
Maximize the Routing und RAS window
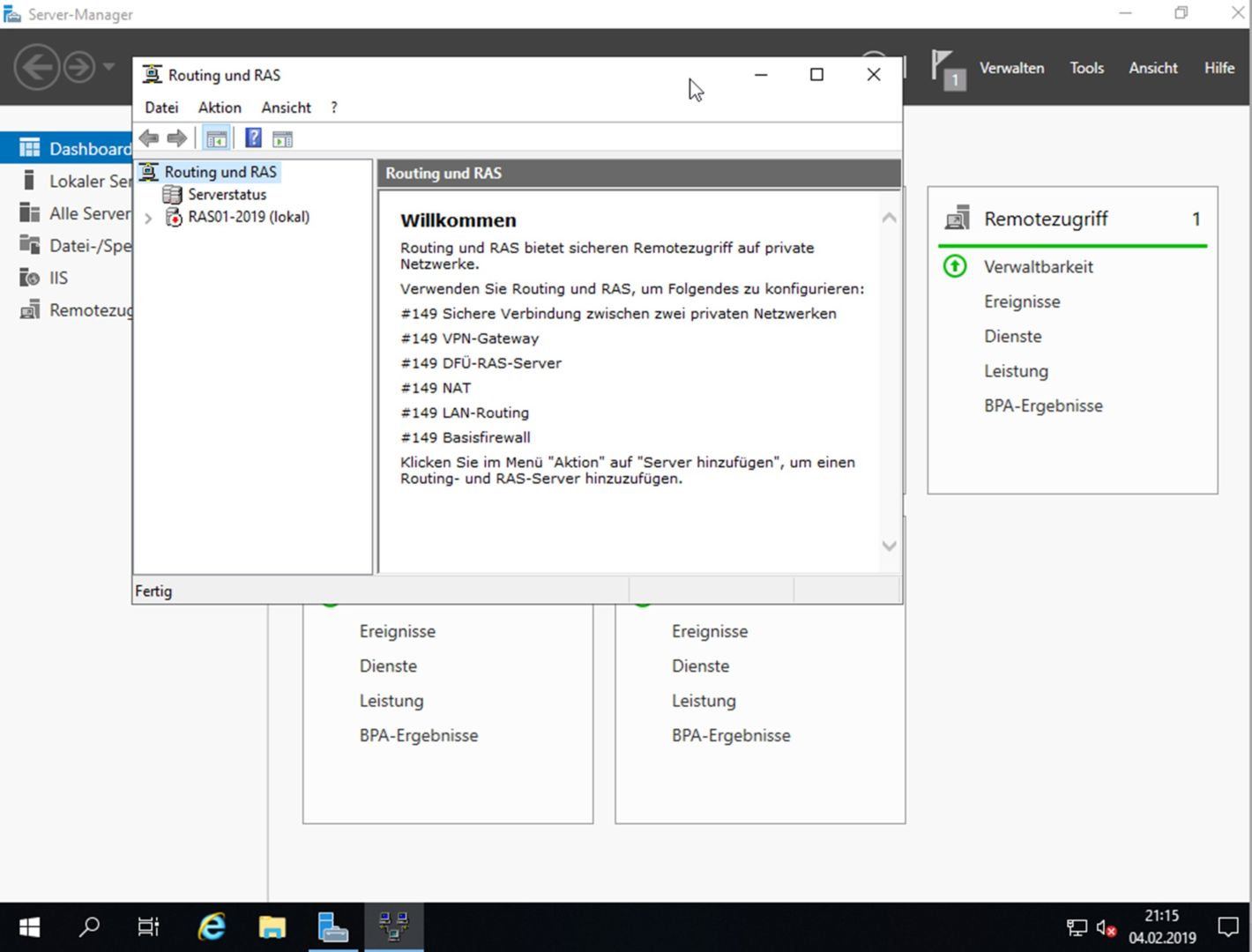(816, 75)
